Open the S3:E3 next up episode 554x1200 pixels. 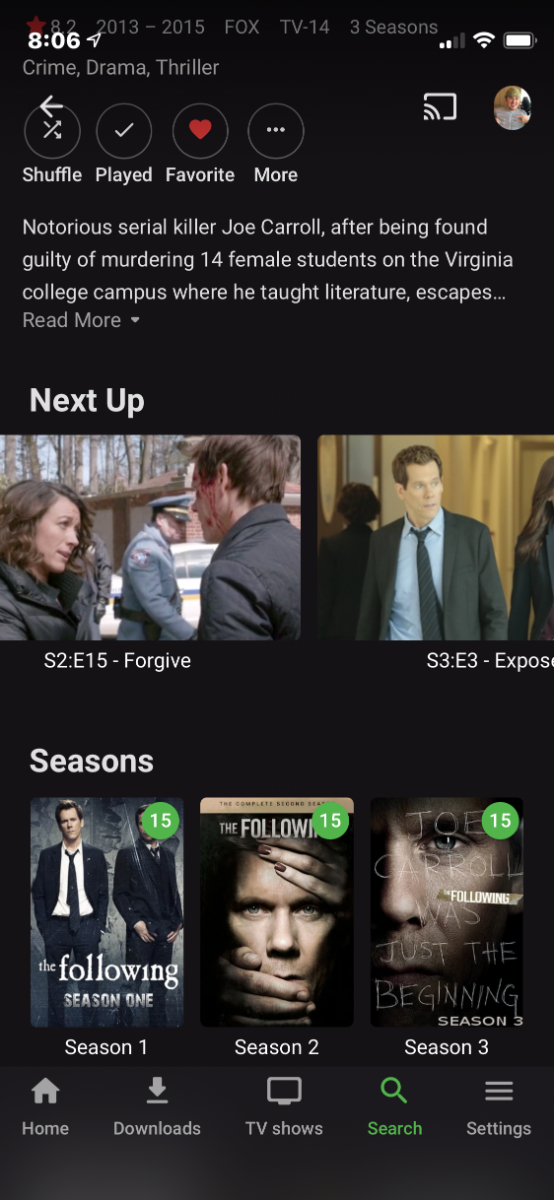(436, 537)
